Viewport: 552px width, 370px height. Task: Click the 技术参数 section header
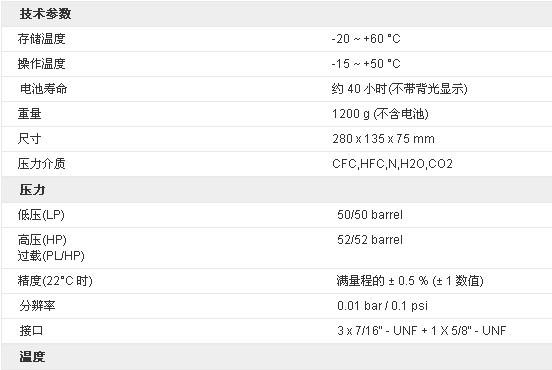45,14
